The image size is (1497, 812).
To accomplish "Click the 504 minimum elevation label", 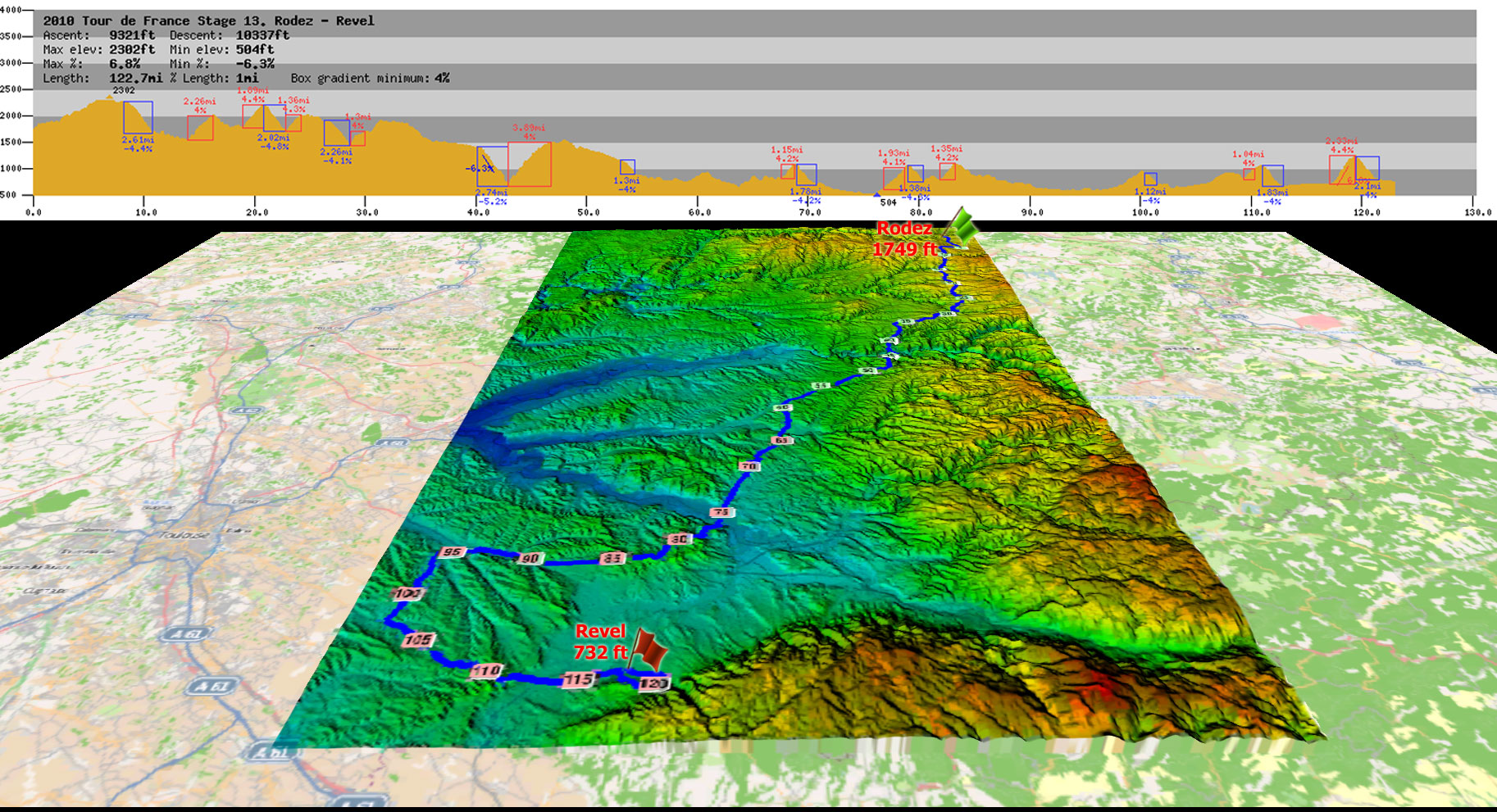I will pos(888,202).
